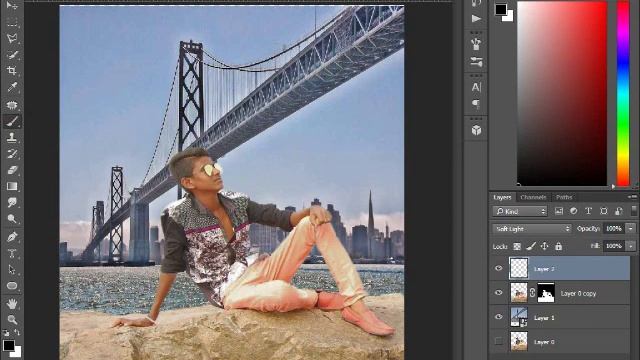The height and width of the screenshot is (360, 640).
Task: Open the Brush settings panel
Action: click(x=476, y=62)
